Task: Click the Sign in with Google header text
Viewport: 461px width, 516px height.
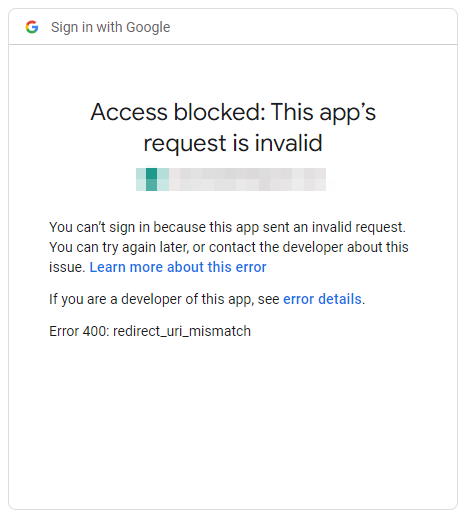Action: (x=110, y=27)
